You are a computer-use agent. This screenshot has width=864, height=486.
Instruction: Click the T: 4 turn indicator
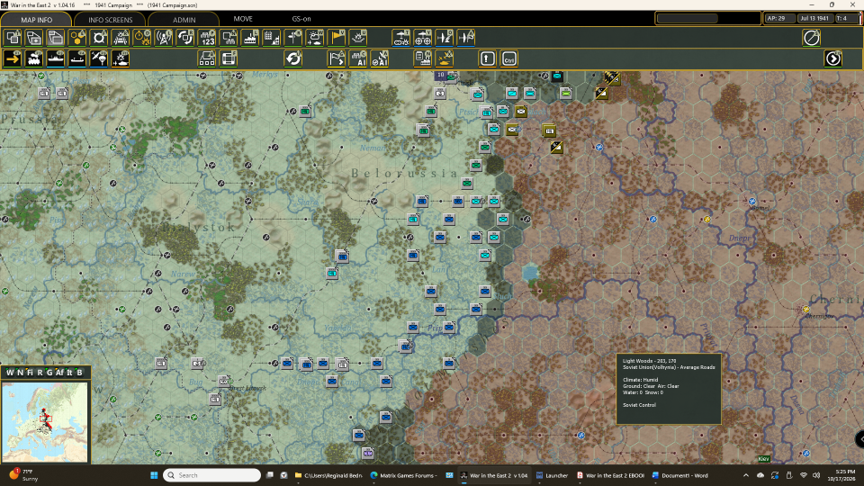point(846,18)
